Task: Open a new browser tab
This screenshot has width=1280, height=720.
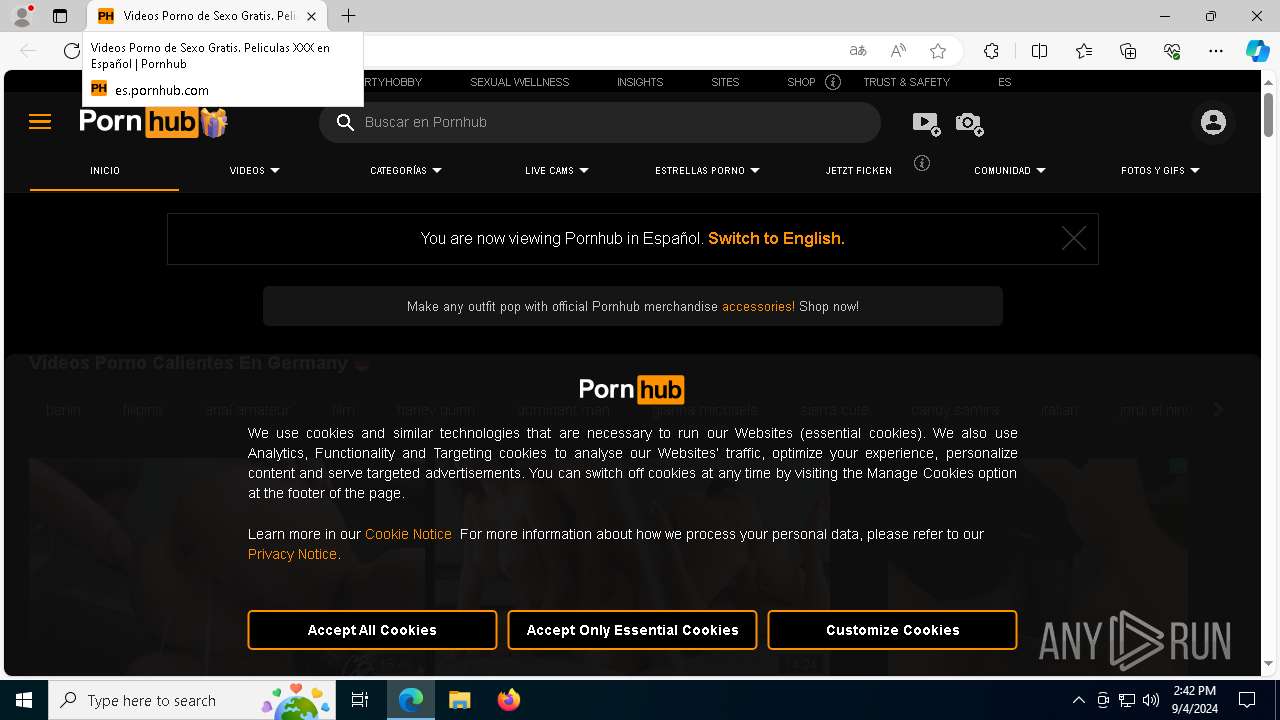Action: tap(348, 16)
